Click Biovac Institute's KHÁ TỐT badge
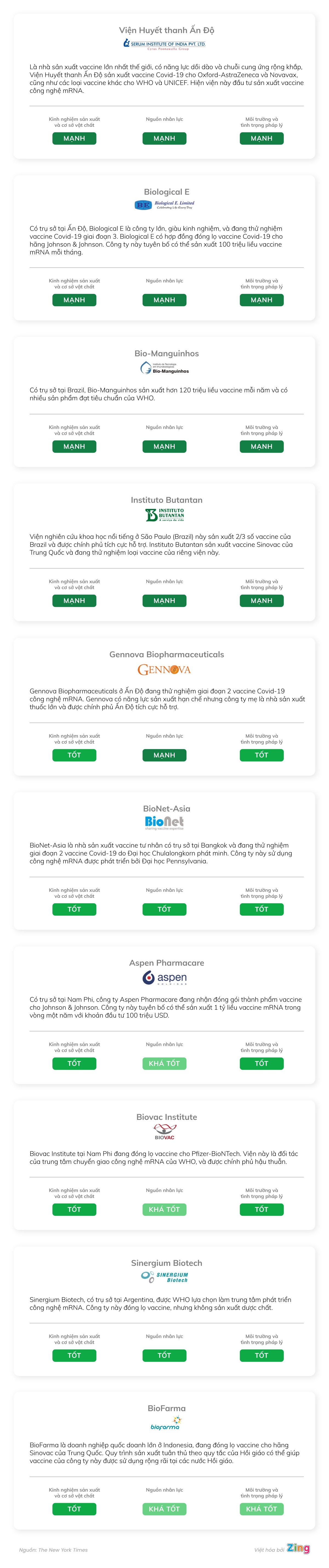 coord(164,1209)
